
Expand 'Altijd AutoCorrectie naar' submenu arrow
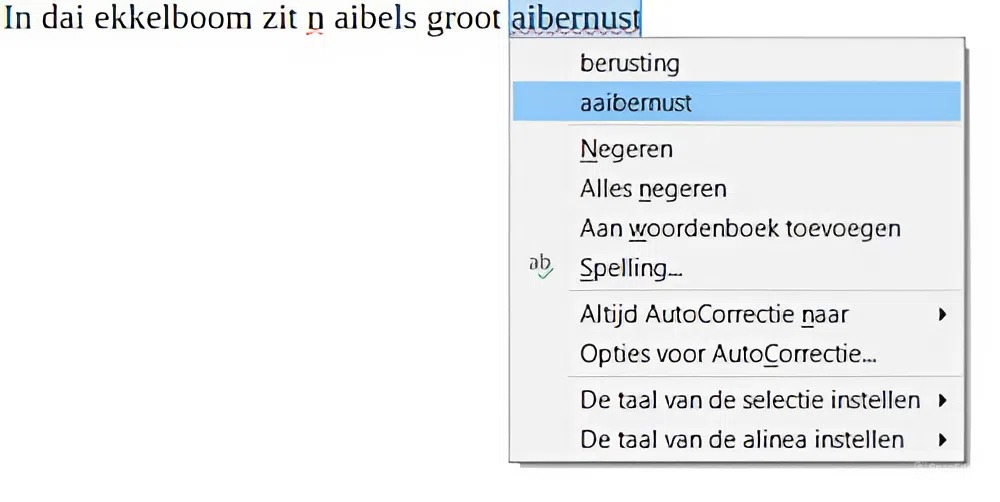point(942,315)
